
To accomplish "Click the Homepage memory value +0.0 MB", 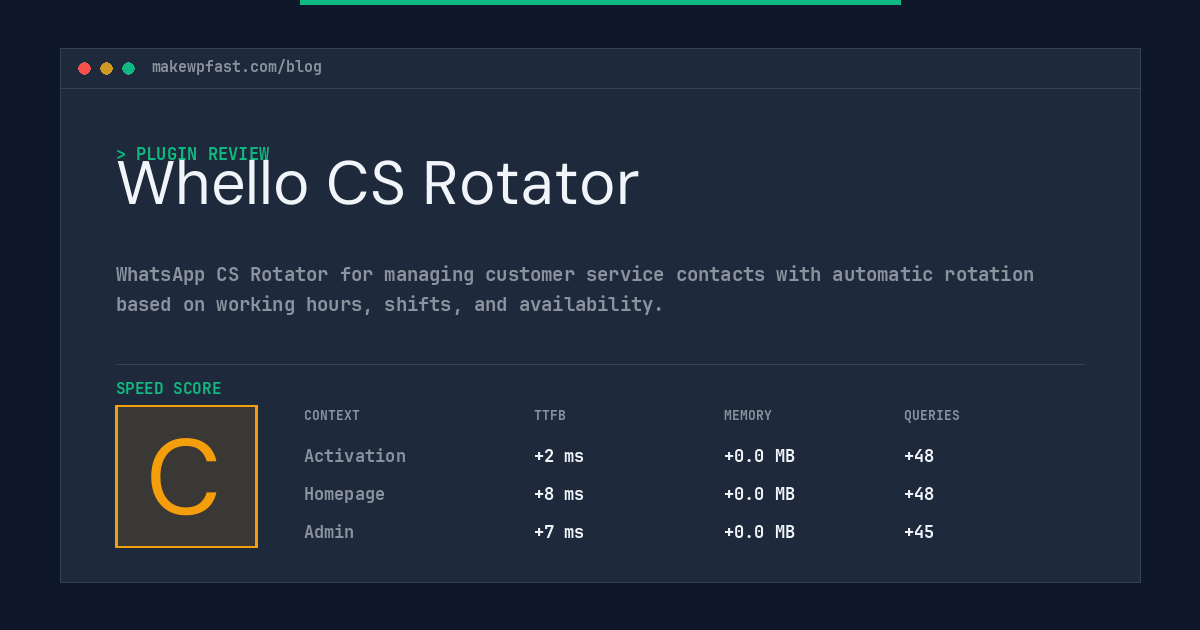I will click(759, 494).
